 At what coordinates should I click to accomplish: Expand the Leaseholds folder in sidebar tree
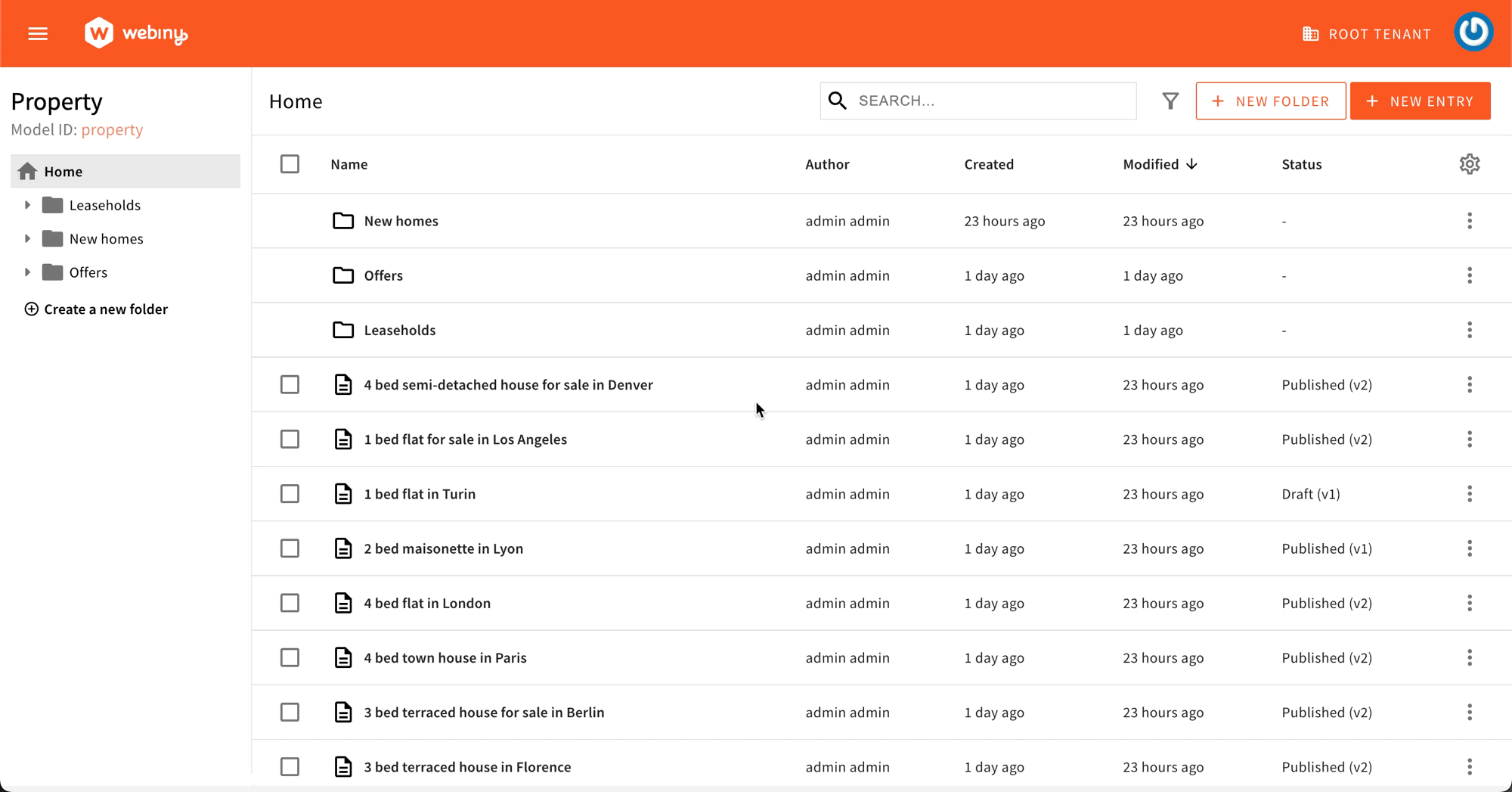click(27, 205)
